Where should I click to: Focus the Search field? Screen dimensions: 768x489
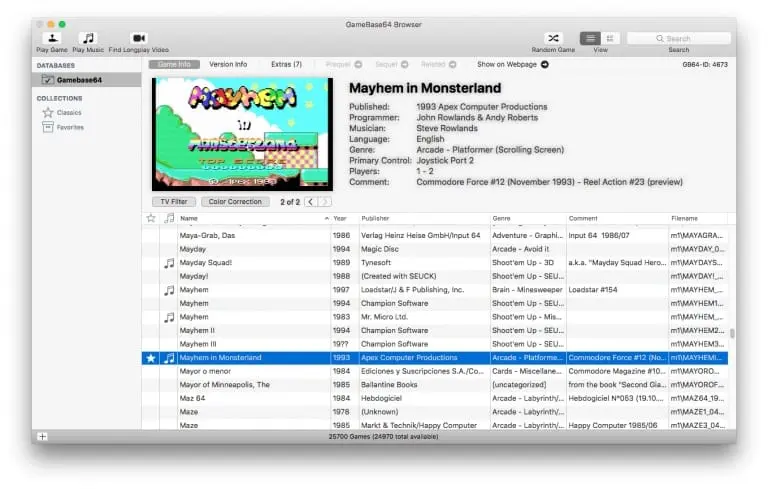[678, 38]
